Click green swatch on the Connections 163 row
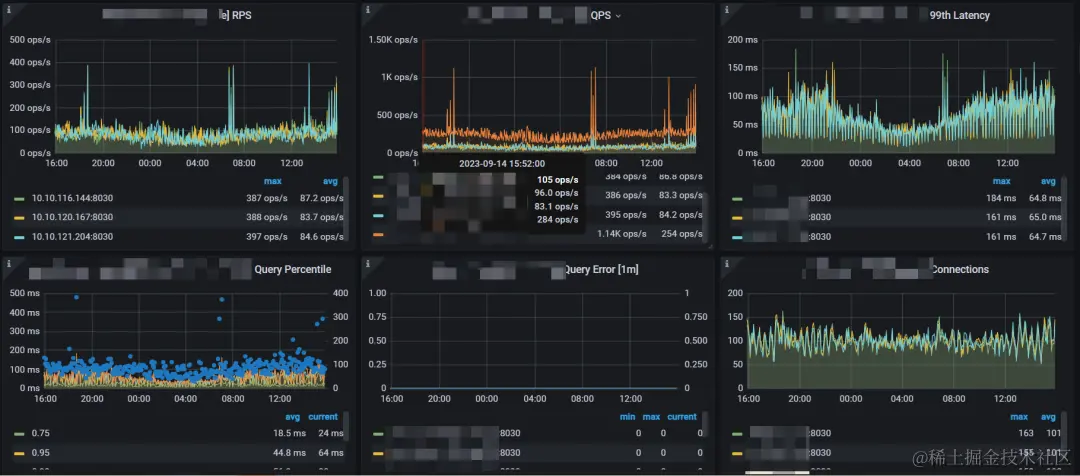This screenshot has width=1080, height=476. (x=738, y=434)
